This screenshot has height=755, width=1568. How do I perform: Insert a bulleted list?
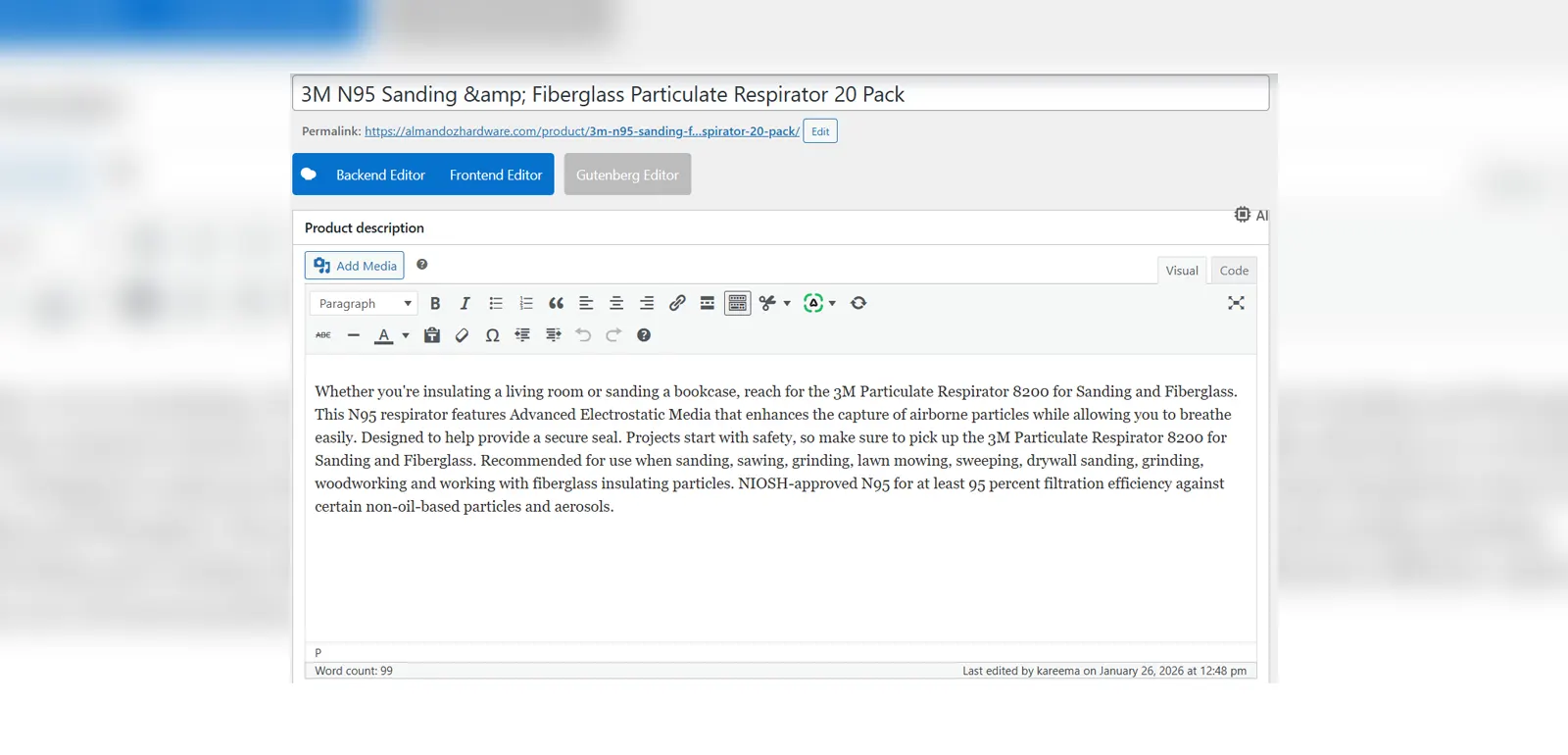(x=496, y=304)
